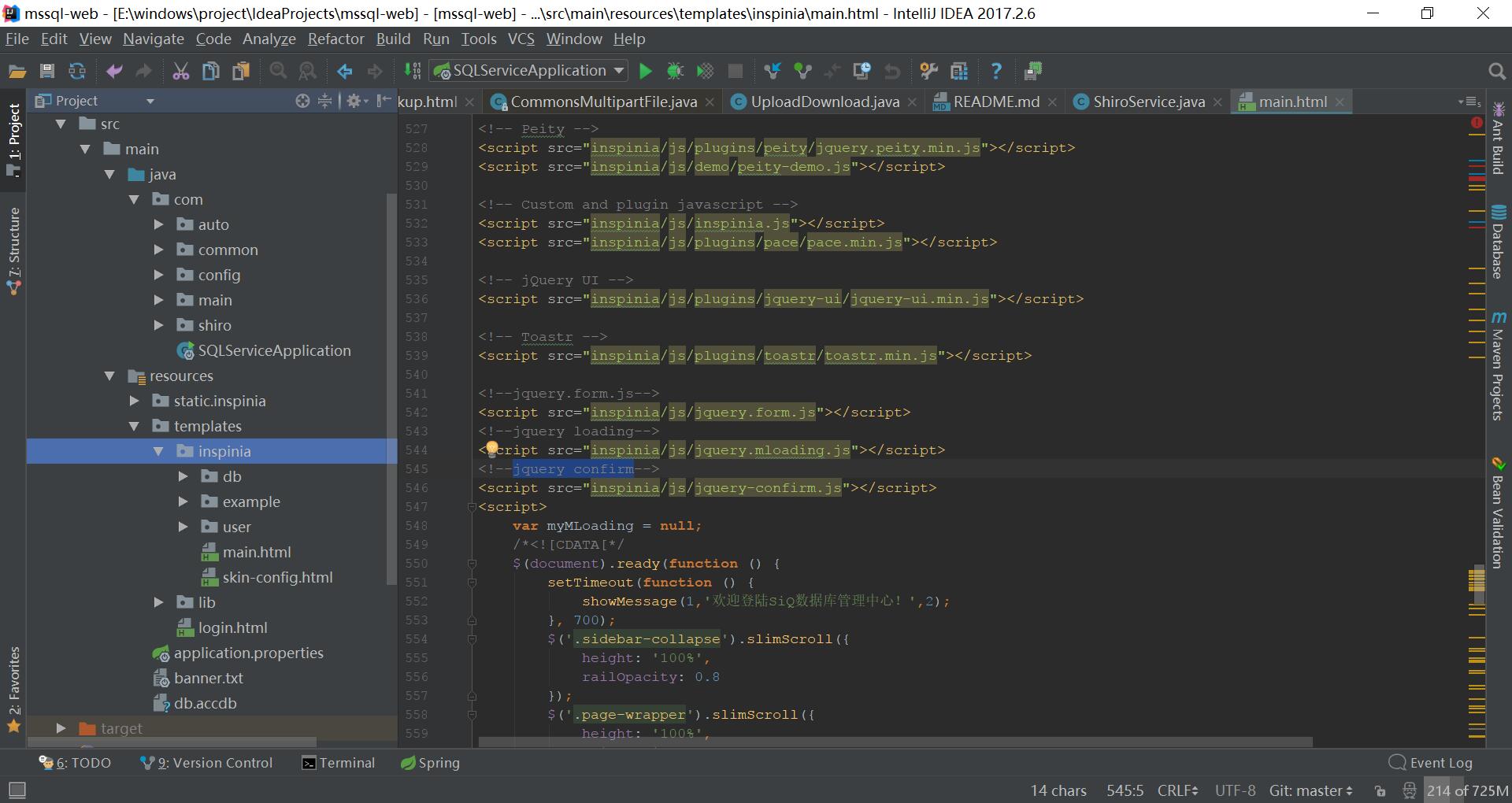Screen dimensions: 1512x803
Task: Click Scroll from Source target icon
Action: coord(302,101)
